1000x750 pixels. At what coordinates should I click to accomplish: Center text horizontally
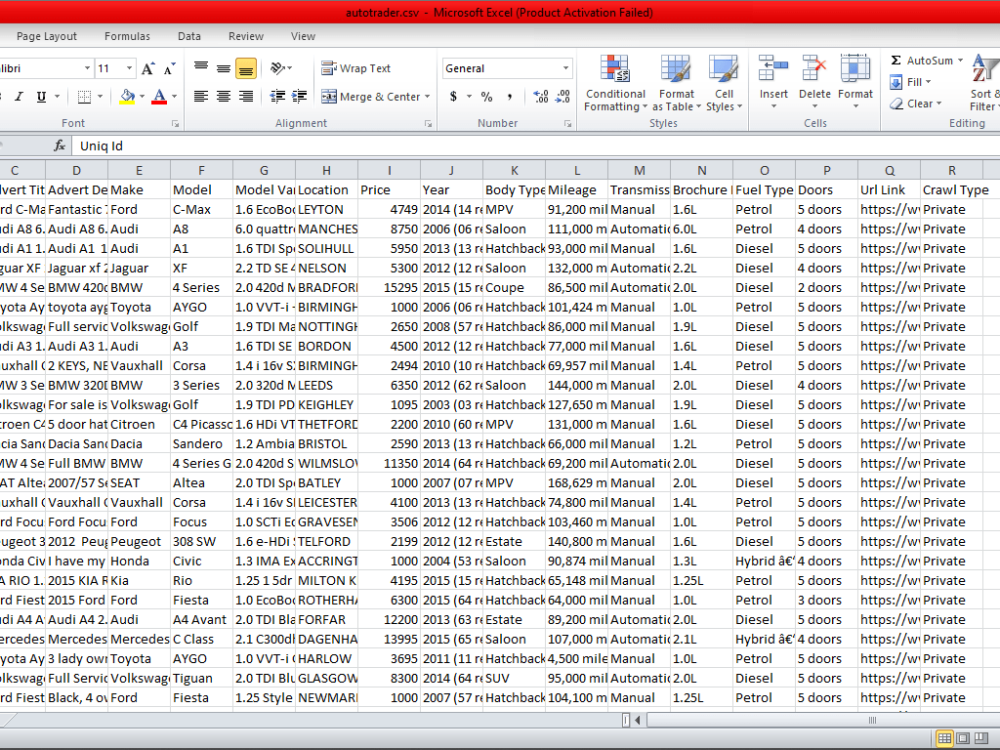(x=223, y=96)
